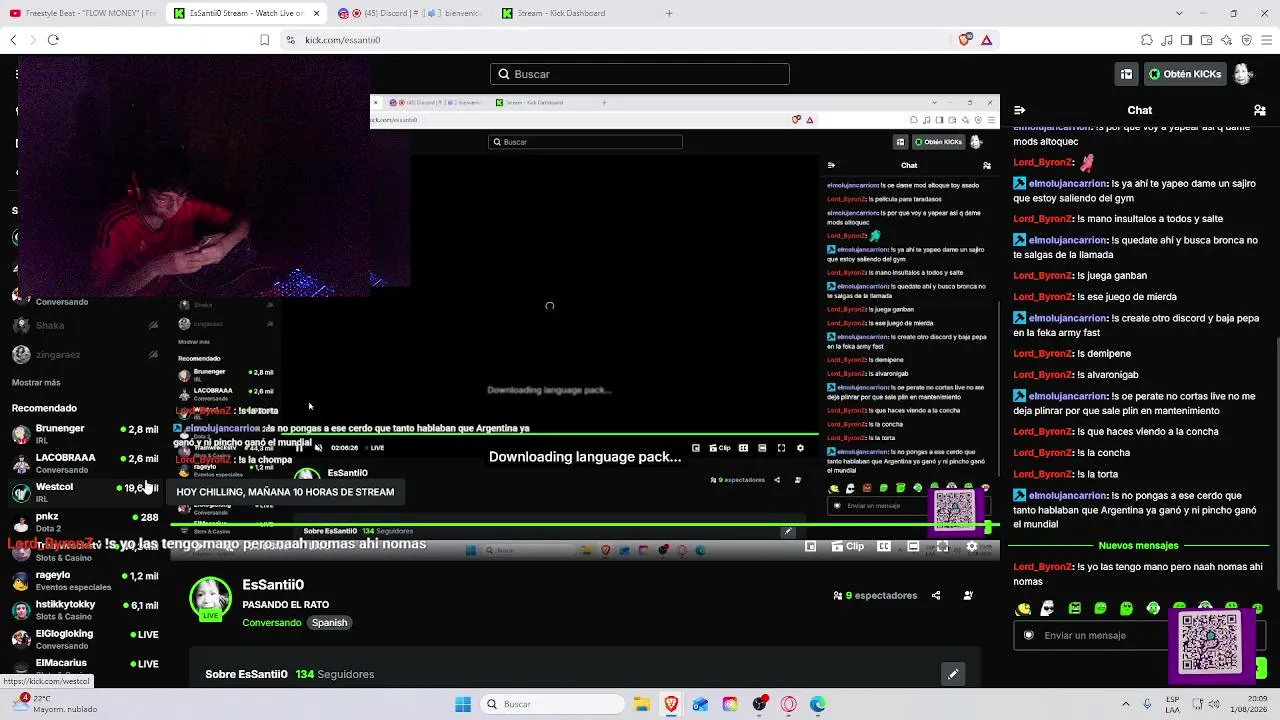View site information for kick.com
Viewport: 1280px width, 720px height.
click(x=290, y=40)
